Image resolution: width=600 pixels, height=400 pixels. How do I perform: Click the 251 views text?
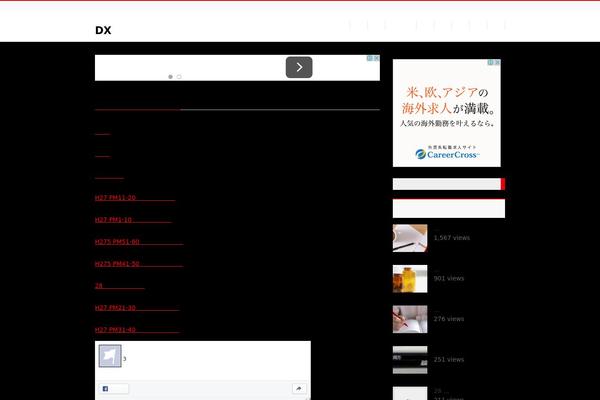click(448, 359)
